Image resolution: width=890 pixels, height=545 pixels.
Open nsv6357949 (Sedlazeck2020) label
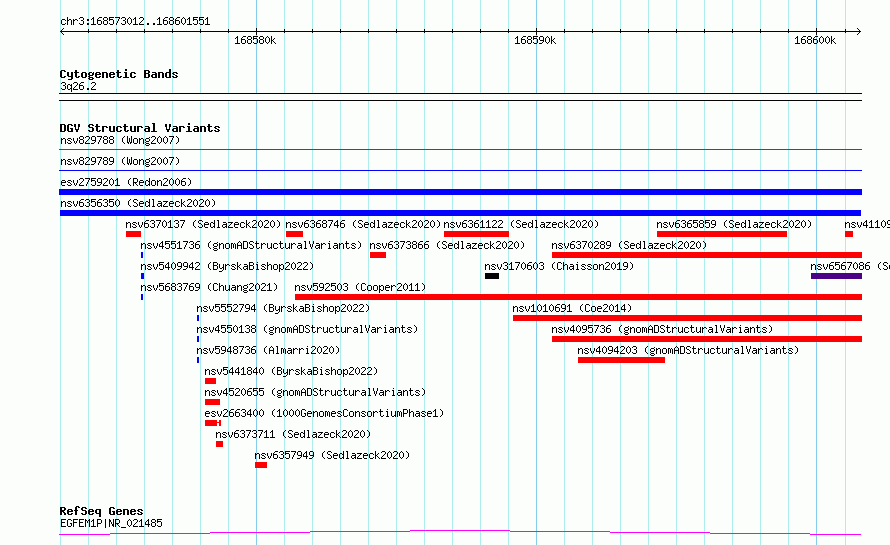[x=332, y=455]
